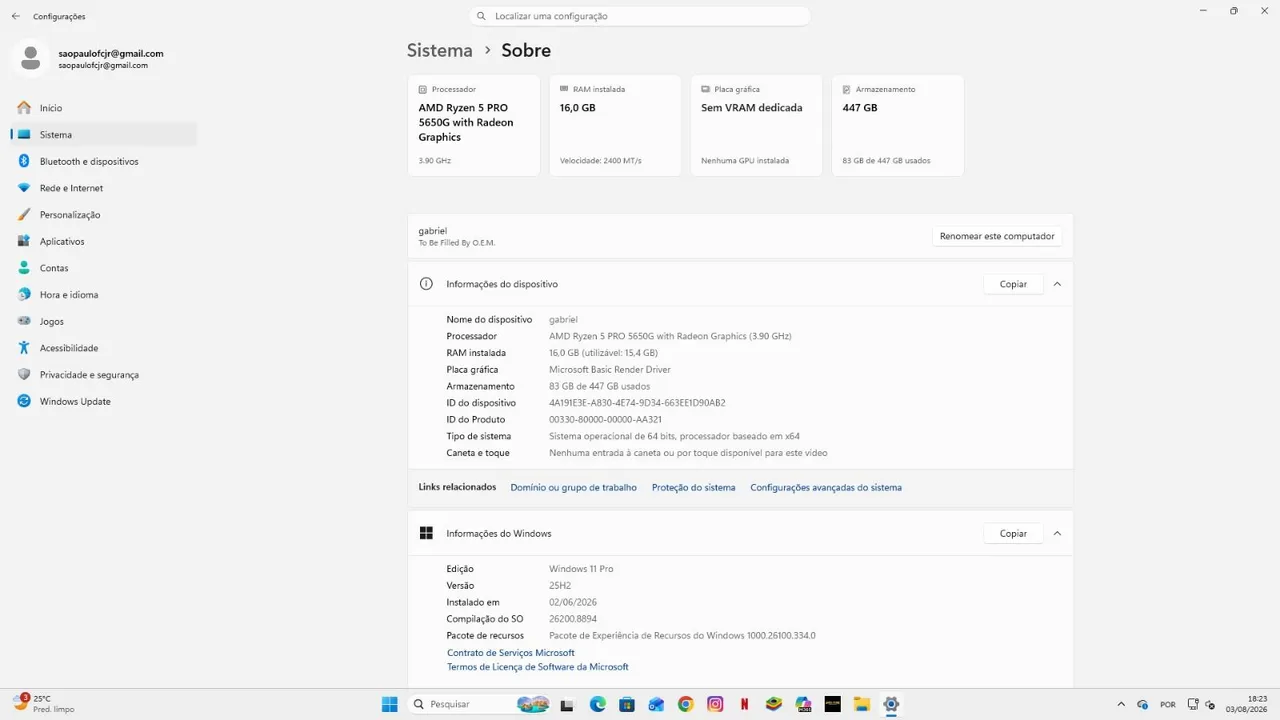This screenshot has width=1280, height=720.
Task: Click the Windows 11 Pro edition value
Action: tap(581, 569)
